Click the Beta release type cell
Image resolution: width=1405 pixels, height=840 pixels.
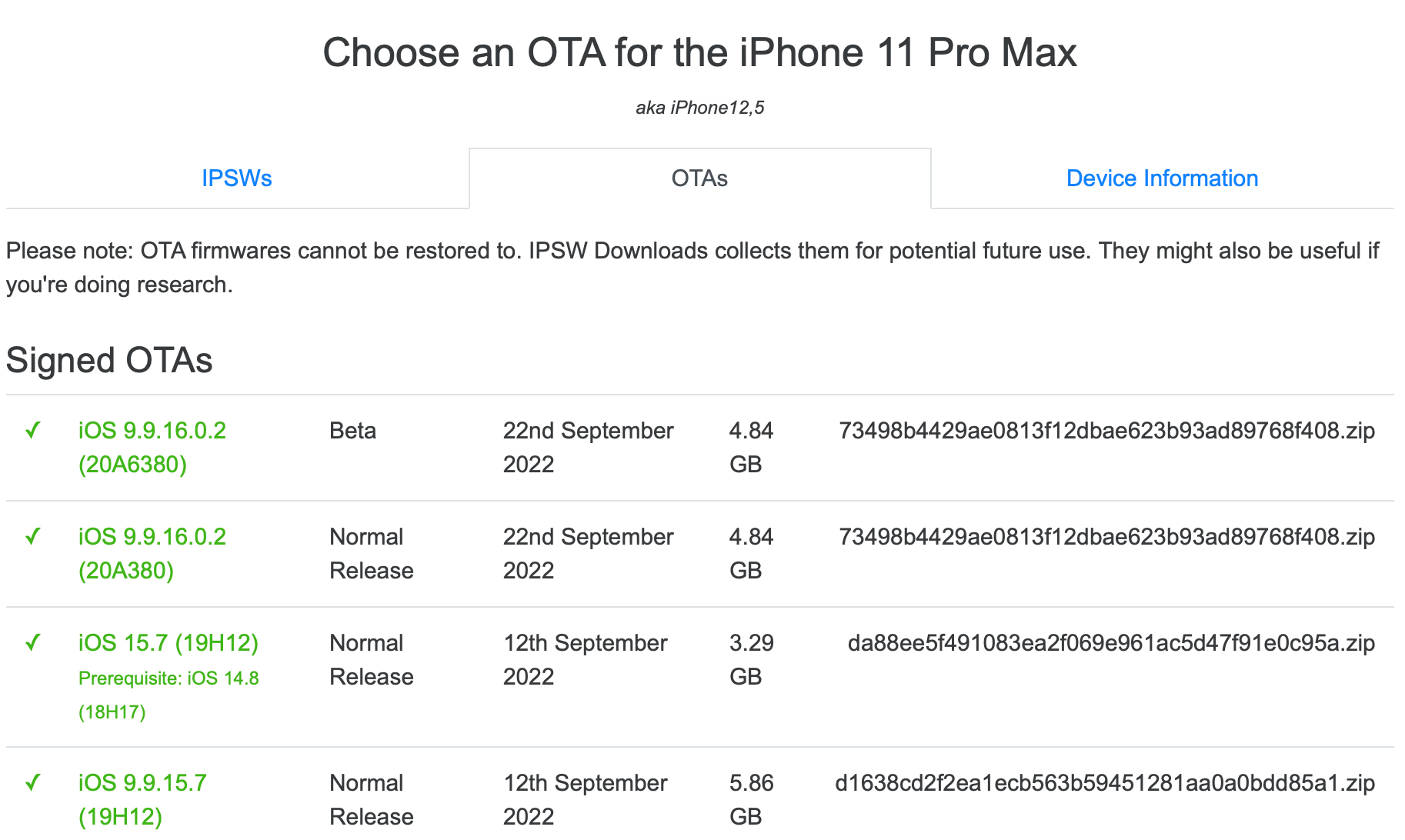tap(352, 431)
